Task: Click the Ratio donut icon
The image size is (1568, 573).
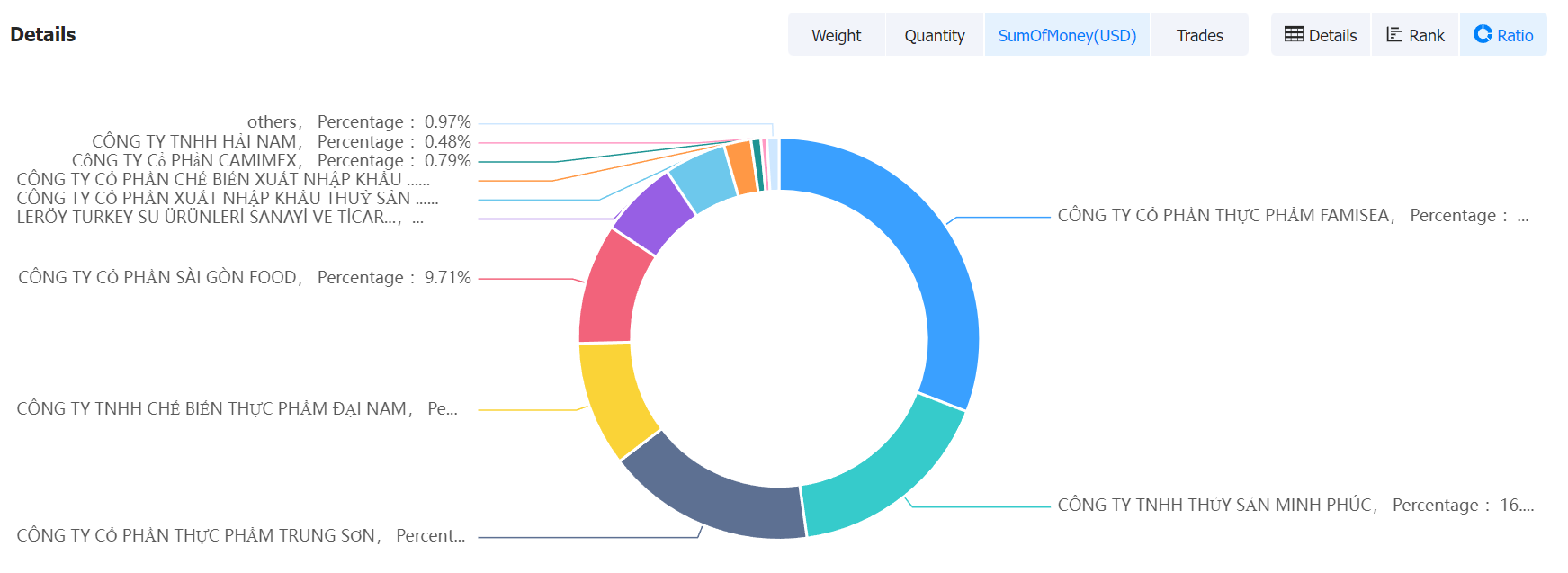Action: click(1483, 34)
